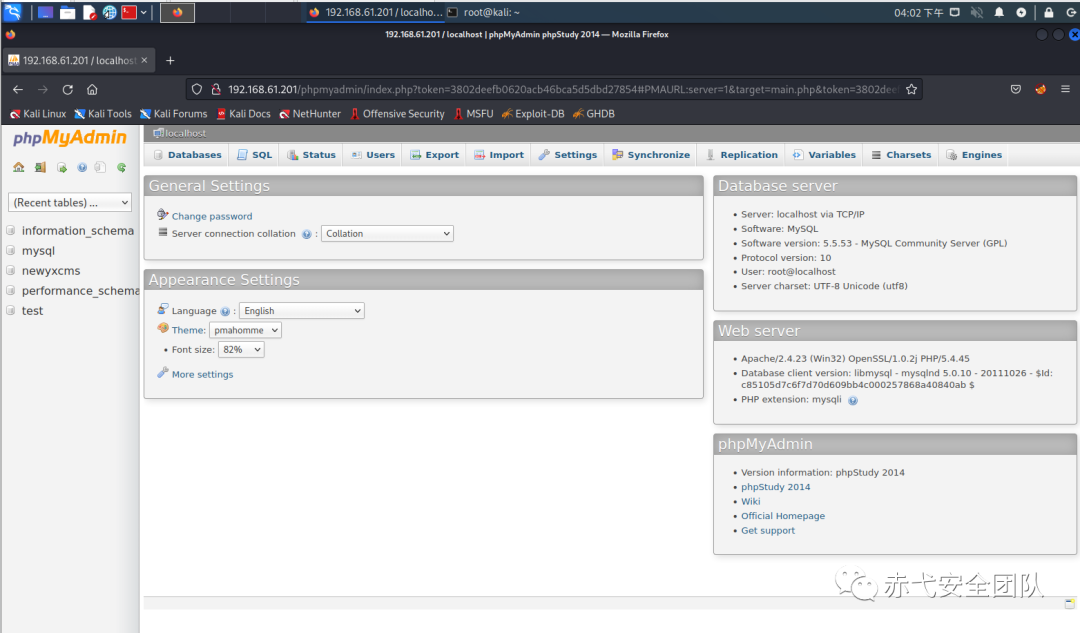The width and height of the screenshot is (1080, 633).
Task: Click the Firefox address bar URL
Action: [x=563, y=89]
